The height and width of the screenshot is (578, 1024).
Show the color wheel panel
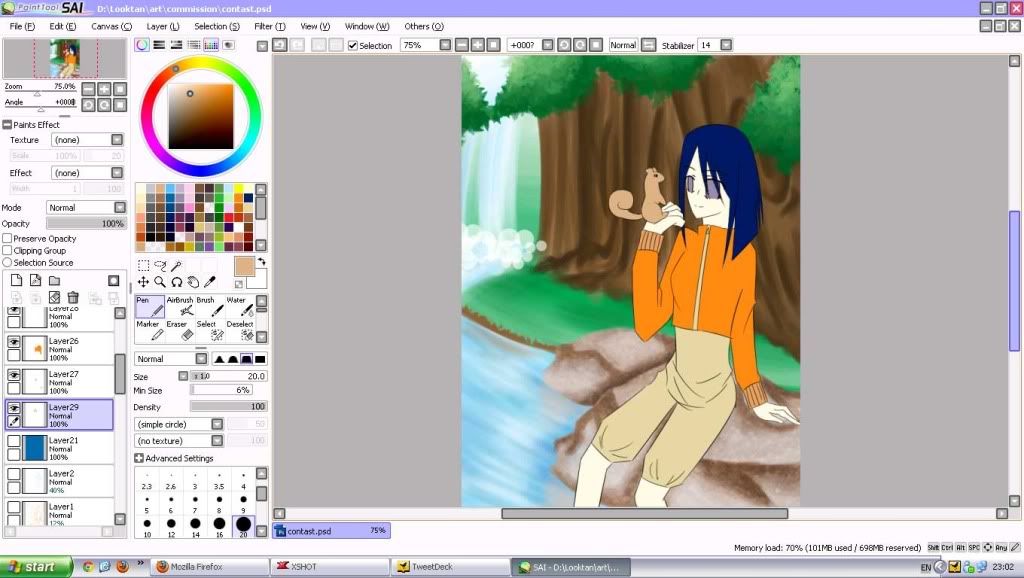142,45
